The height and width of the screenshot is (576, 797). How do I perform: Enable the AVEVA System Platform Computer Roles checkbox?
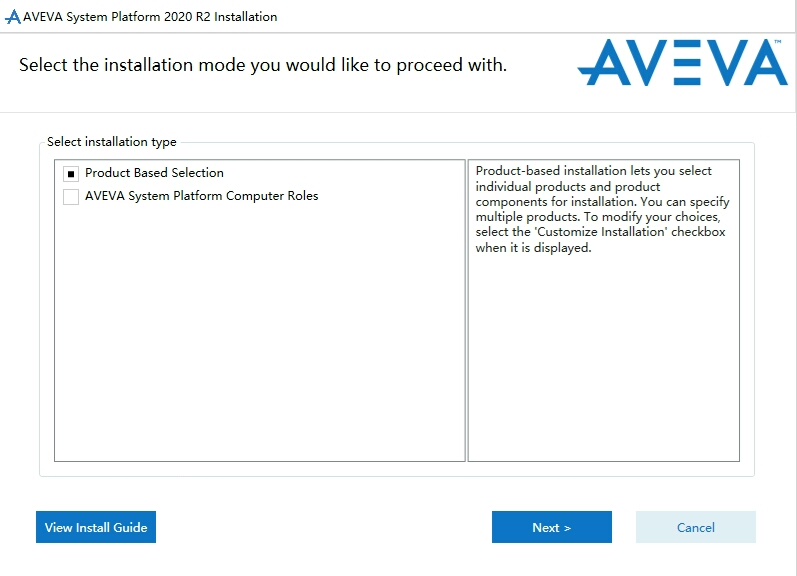(x=71, y=197)
